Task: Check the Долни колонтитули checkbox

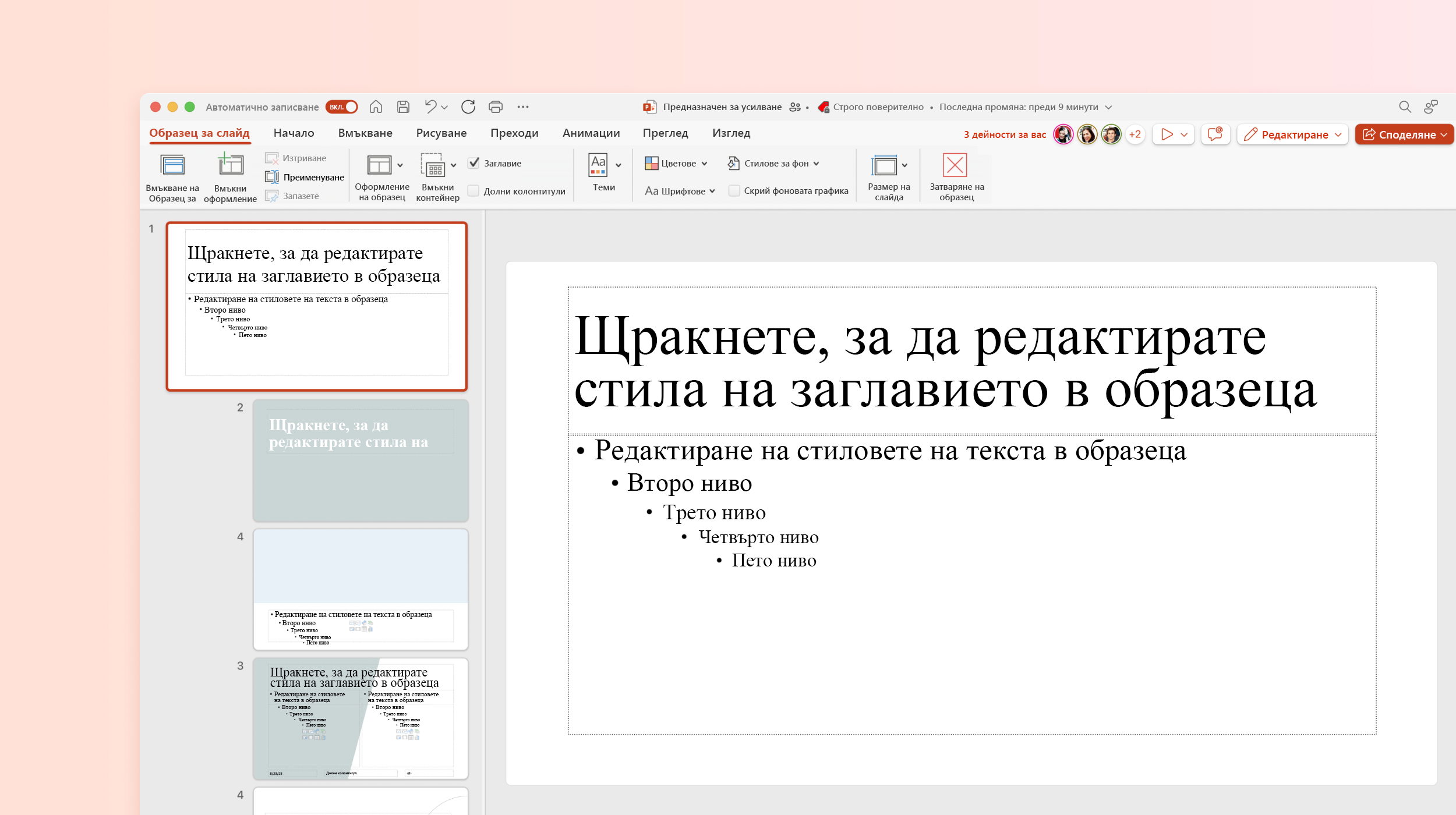Action: 473,191
